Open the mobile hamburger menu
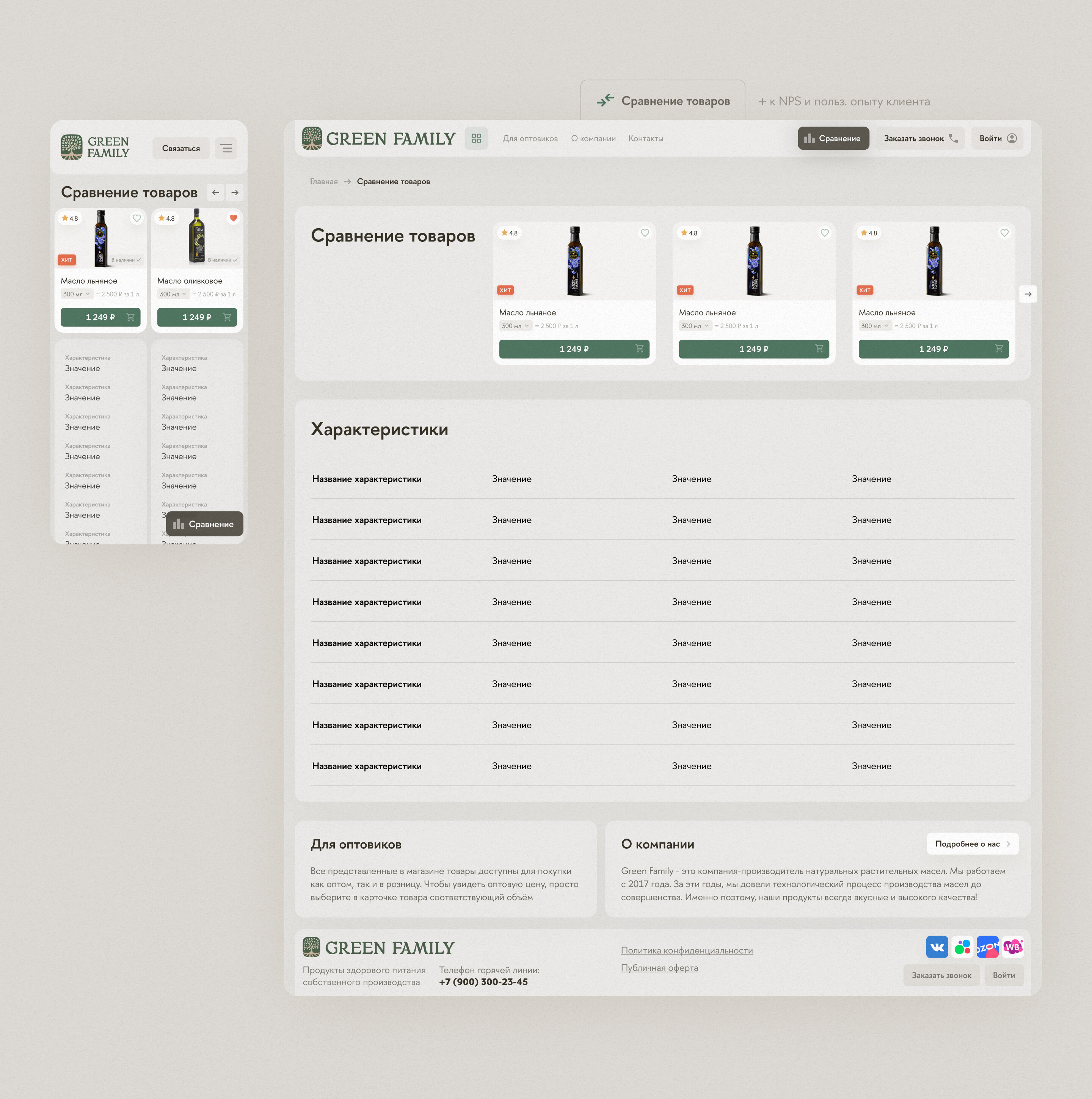 coord(226,149)
